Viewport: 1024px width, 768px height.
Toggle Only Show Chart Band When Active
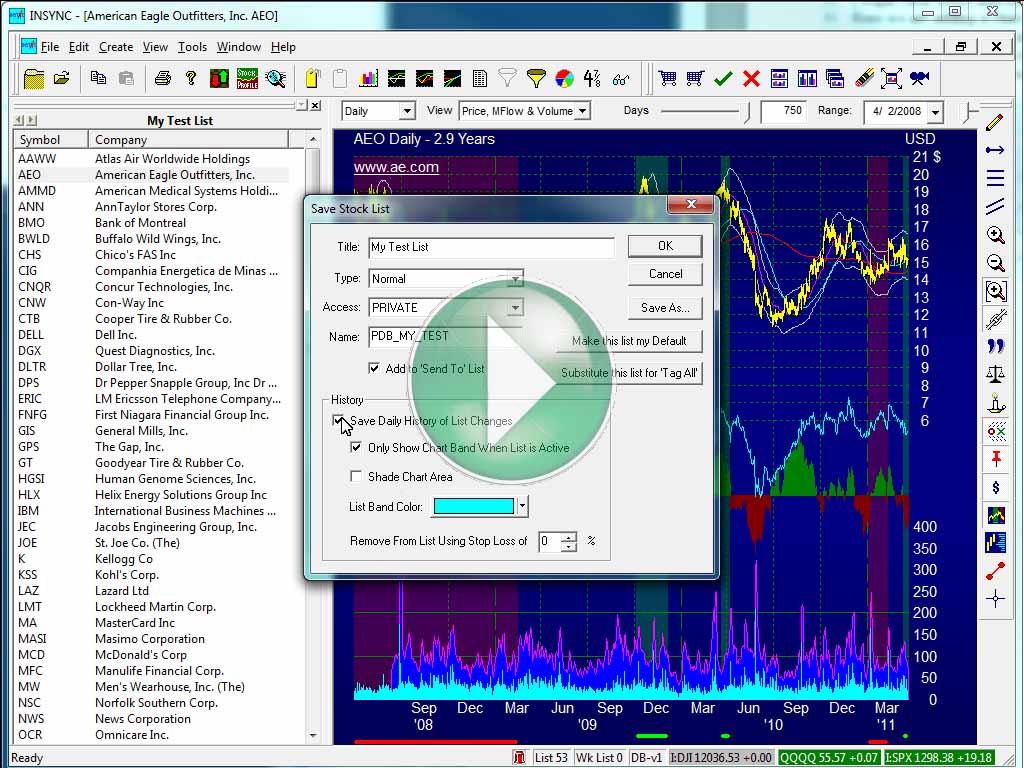pyautogui.click(x=356, y=447)
